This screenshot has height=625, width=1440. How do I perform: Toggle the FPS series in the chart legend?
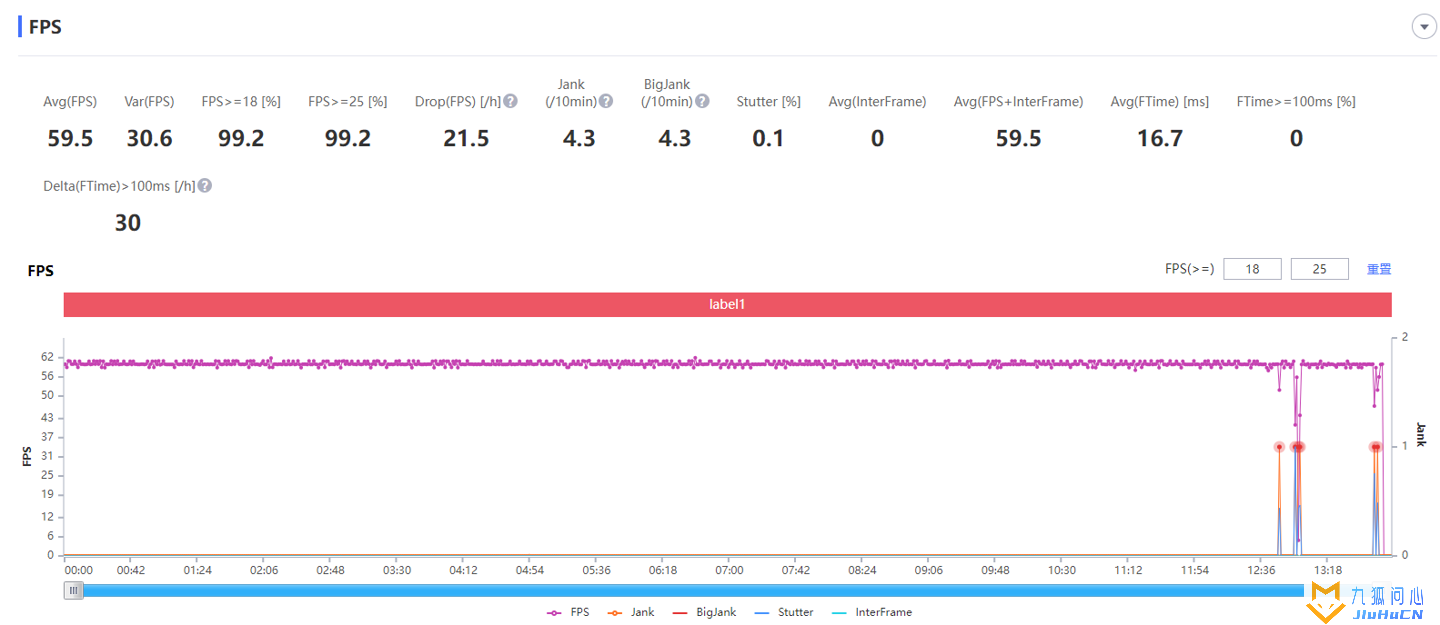pyautogui.click(x=568, y=612)
